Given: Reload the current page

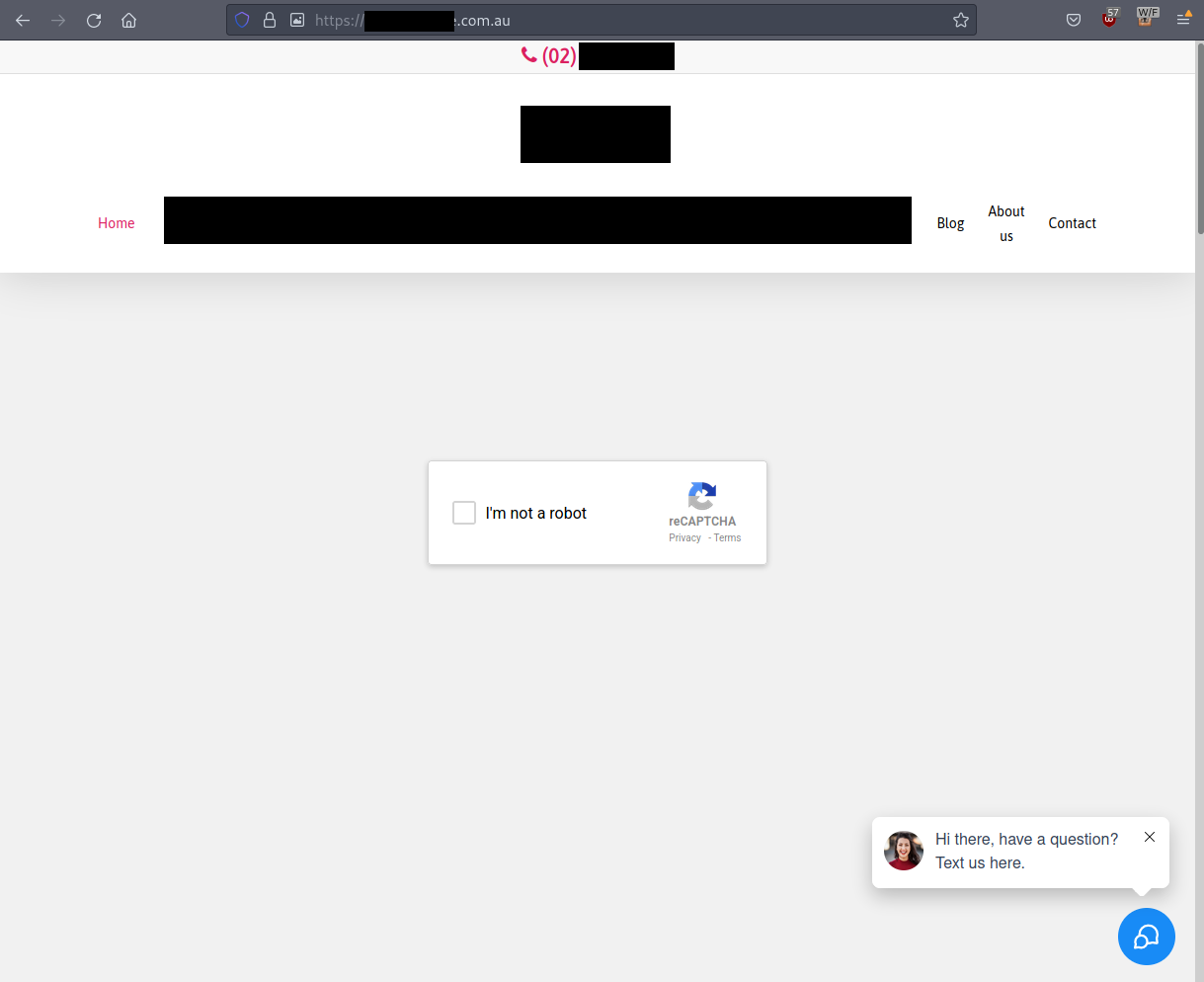Looking at the screenshot, I should (94, 20).
